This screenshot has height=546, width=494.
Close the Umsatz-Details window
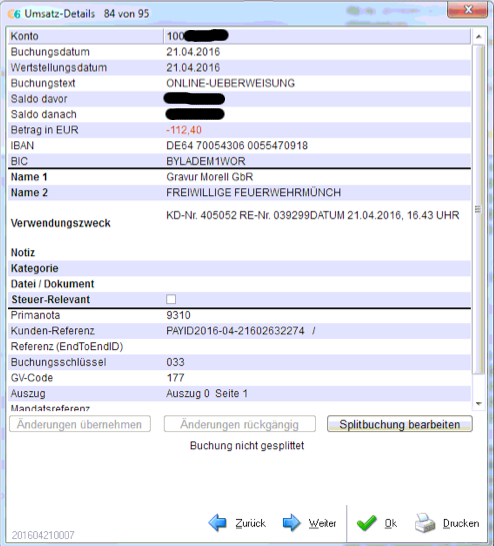(468, 9)
